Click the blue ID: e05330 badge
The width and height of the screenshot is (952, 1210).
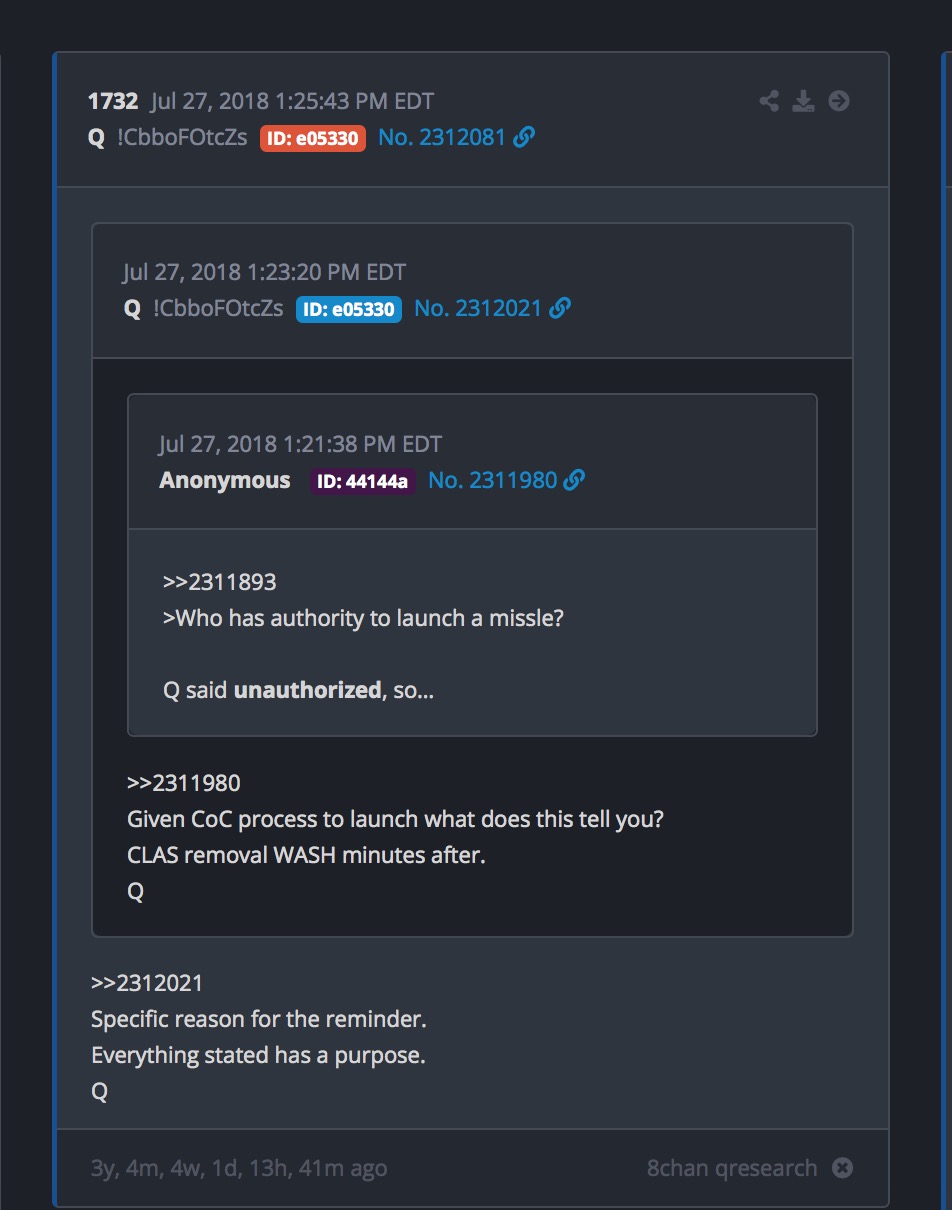point(349,309)
